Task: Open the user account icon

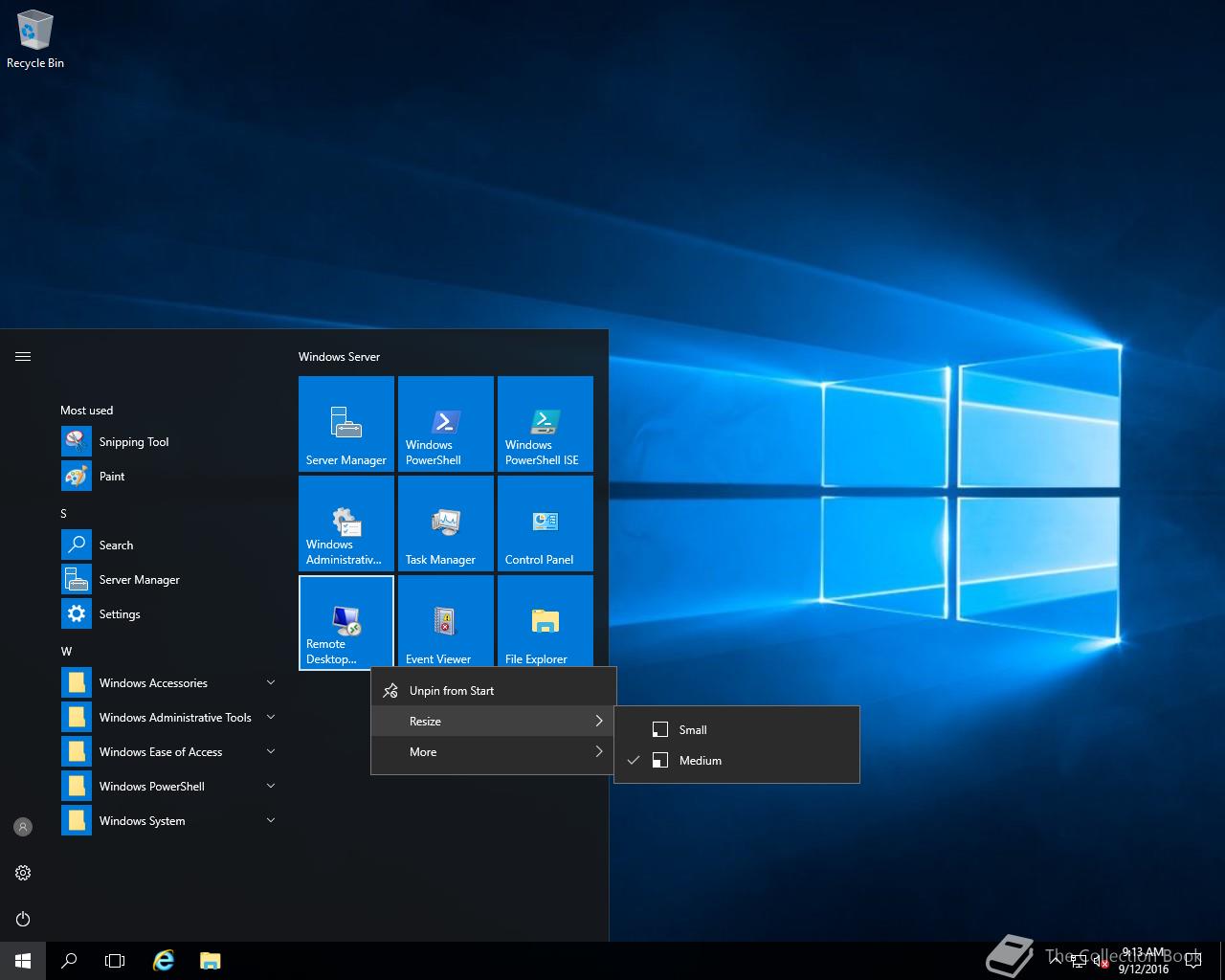Action: coord(23,827)
